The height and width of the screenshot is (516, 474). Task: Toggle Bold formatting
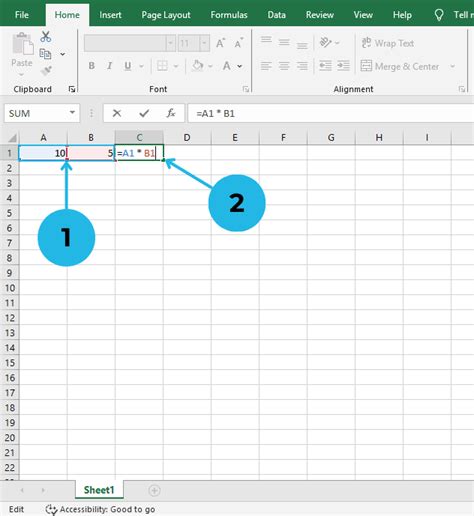pos(91,66)
